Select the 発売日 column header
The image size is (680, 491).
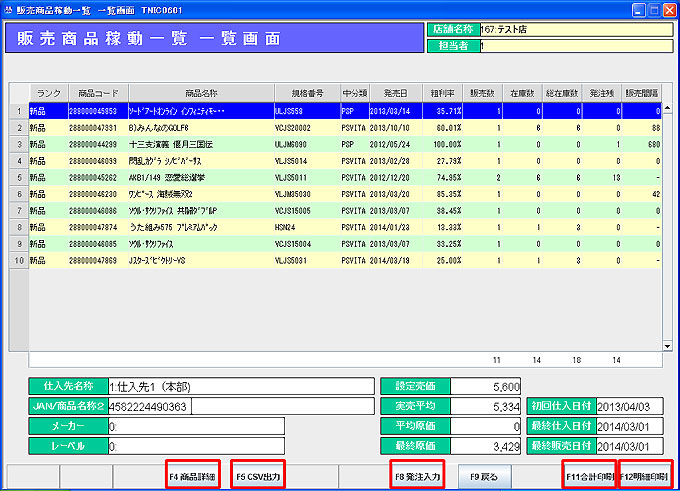[x=396, y=92]
